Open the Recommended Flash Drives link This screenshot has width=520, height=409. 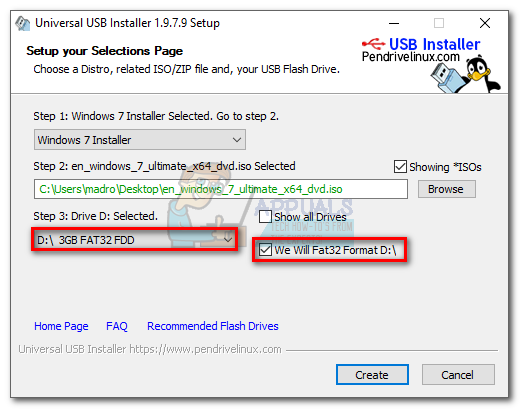(x=213, y=326)
